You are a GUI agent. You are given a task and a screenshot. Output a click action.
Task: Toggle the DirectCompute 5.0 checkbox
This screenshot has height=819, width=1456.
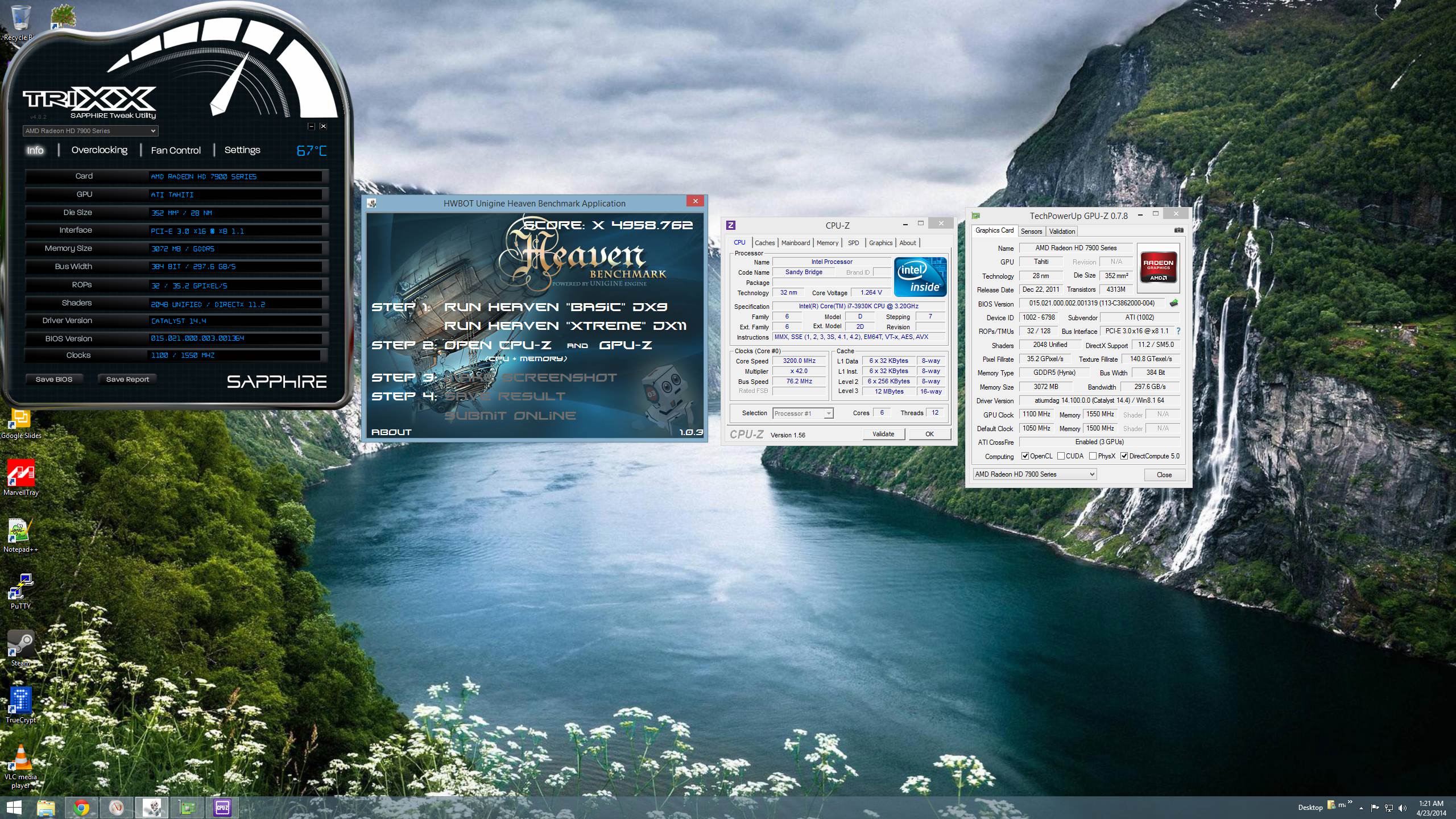point(1124,456)
